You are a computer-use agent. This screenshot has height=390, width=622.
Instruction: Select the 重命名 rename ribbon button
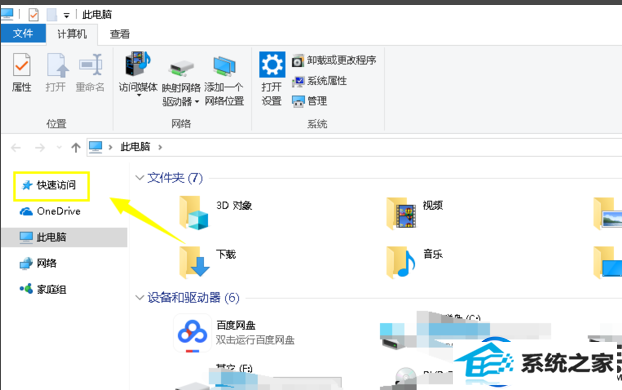coord(90,73)
